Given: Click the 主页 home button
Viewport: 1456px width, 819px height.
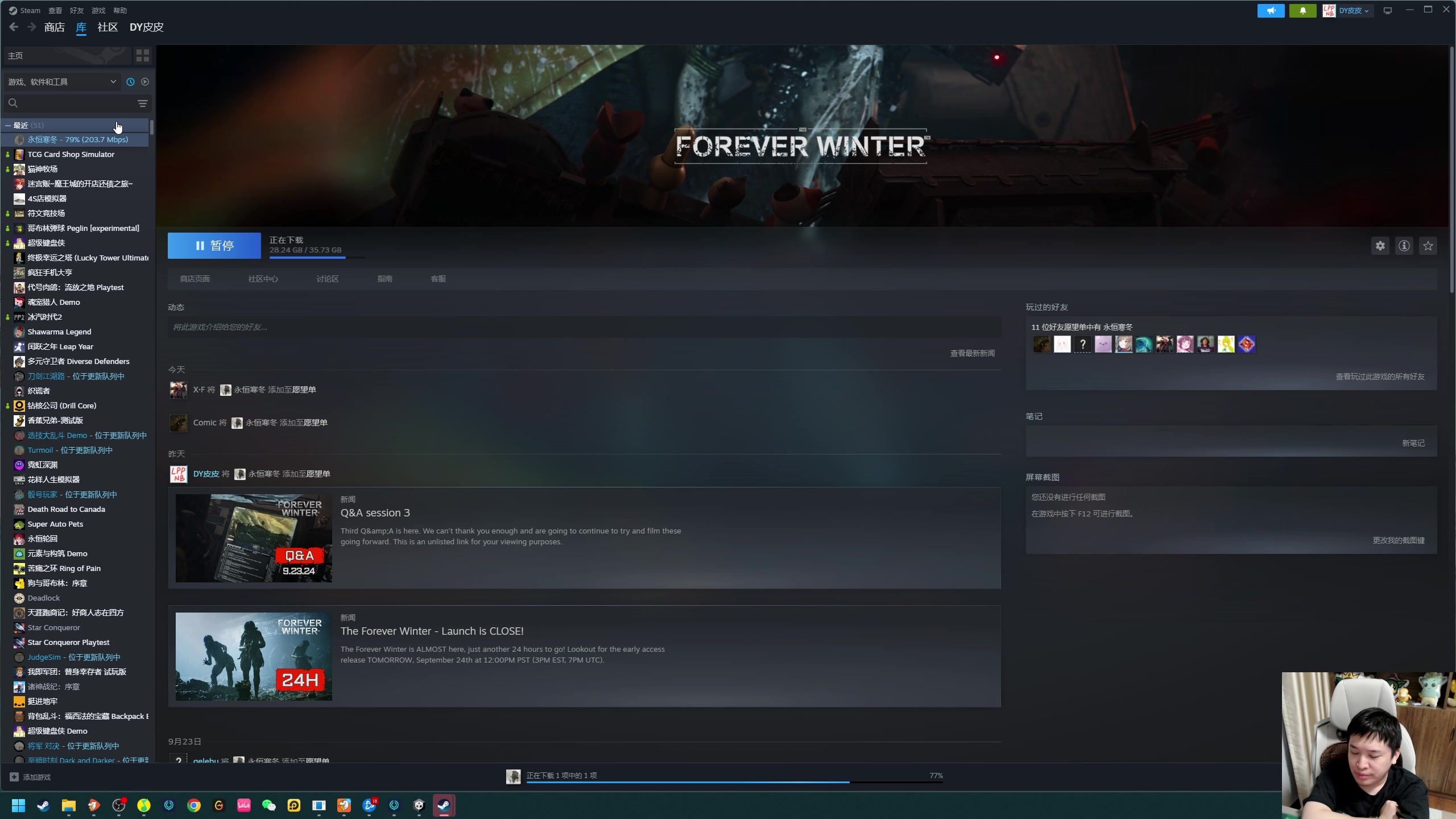Looking at the screenshot, I should (67, 55).
